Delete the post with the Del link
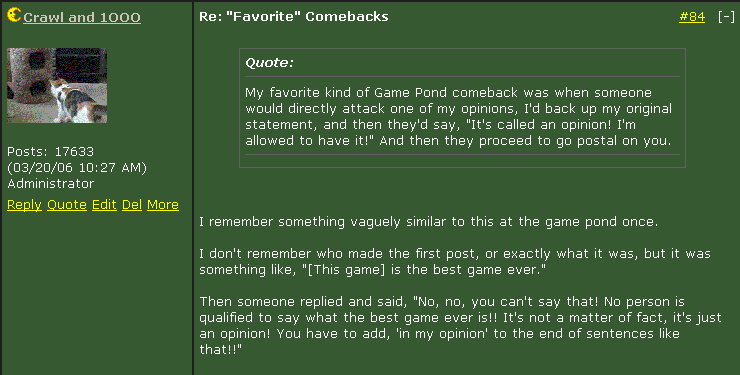The height and width of the screenshot is (375, 740). [x=132, y=205]
